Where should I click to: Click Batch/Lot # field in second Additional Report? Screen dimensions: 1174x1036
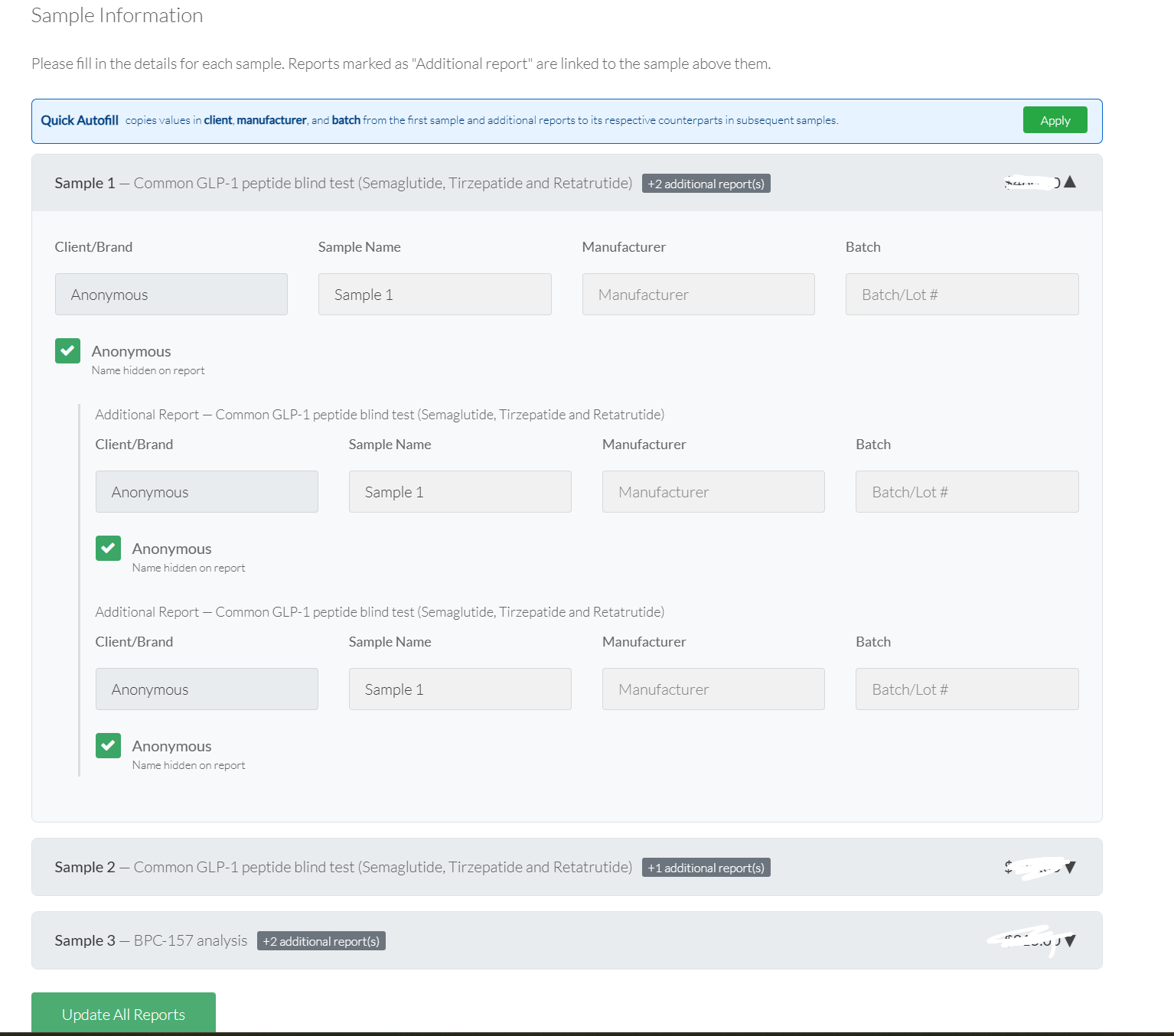967,689
